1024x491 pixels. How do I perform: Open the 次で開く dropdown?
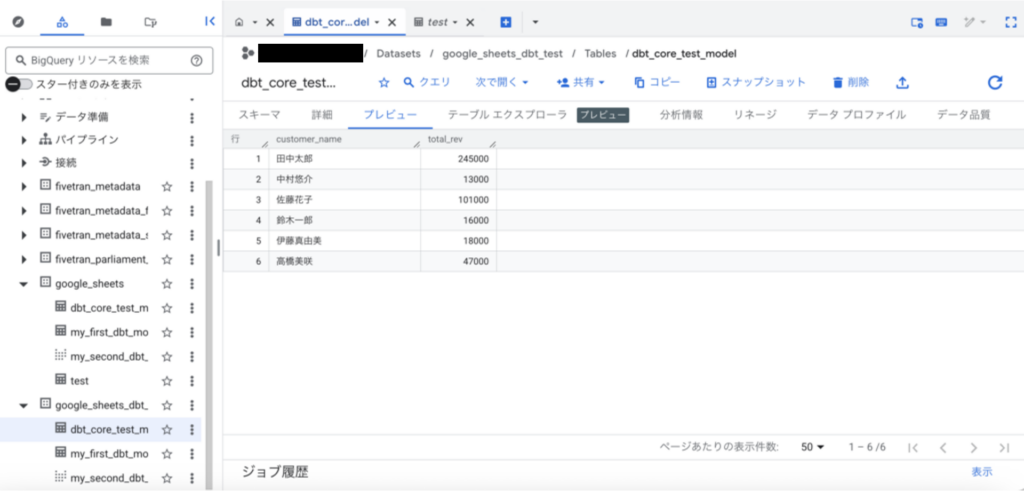tap(502, 83)
